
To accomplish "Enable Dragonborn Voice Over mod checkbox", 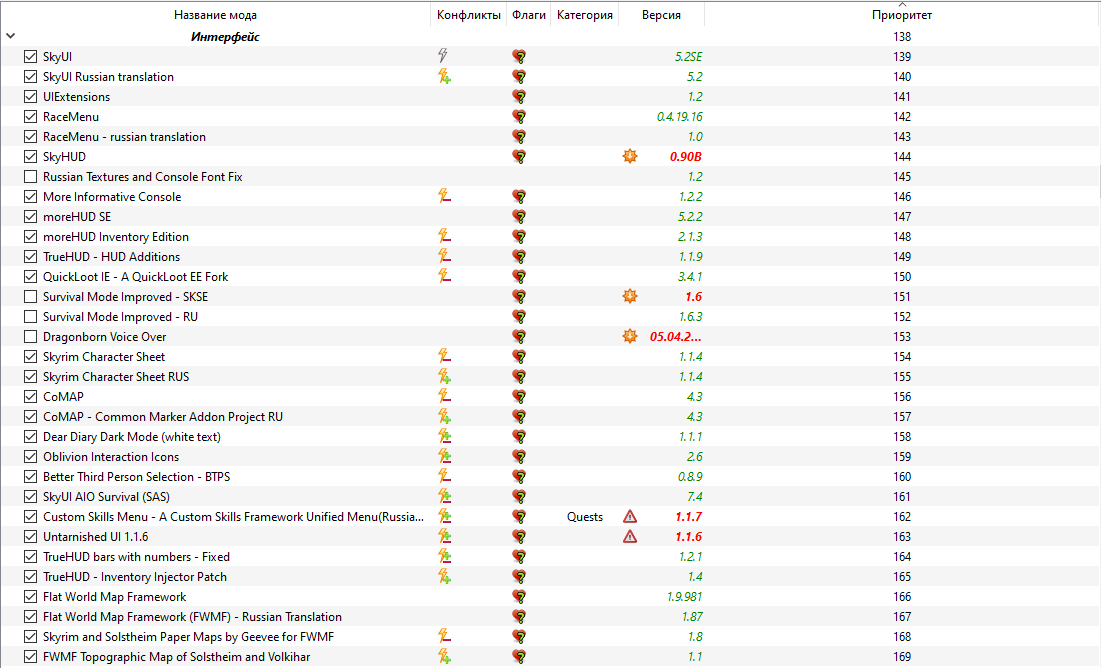I will (30, 336).
